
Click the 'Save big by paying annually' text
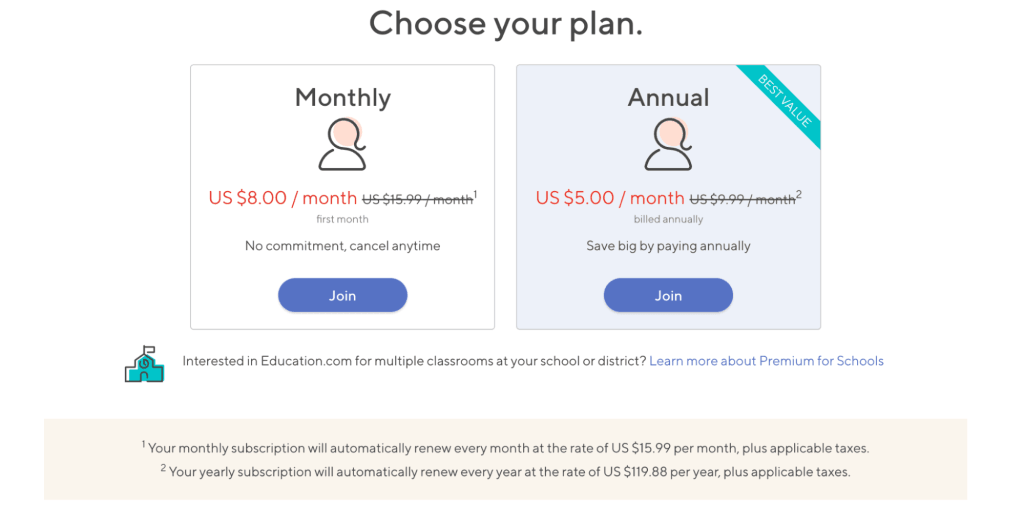pos(668,246)
